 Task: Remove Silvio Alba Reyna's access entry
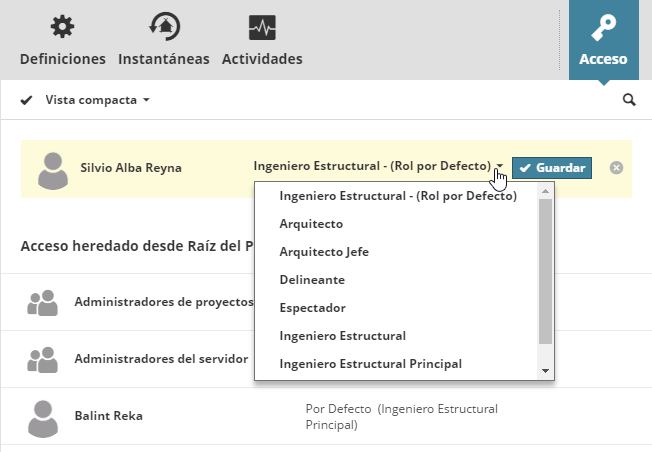pyautogui.click(x=616, y=168)
